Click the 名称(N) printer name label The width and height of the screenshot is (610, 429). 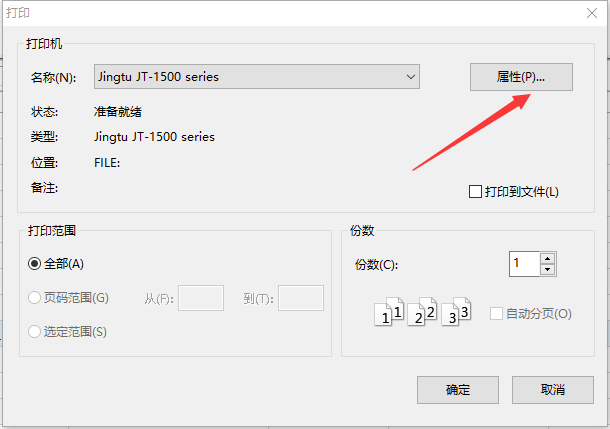pos(52,77)
